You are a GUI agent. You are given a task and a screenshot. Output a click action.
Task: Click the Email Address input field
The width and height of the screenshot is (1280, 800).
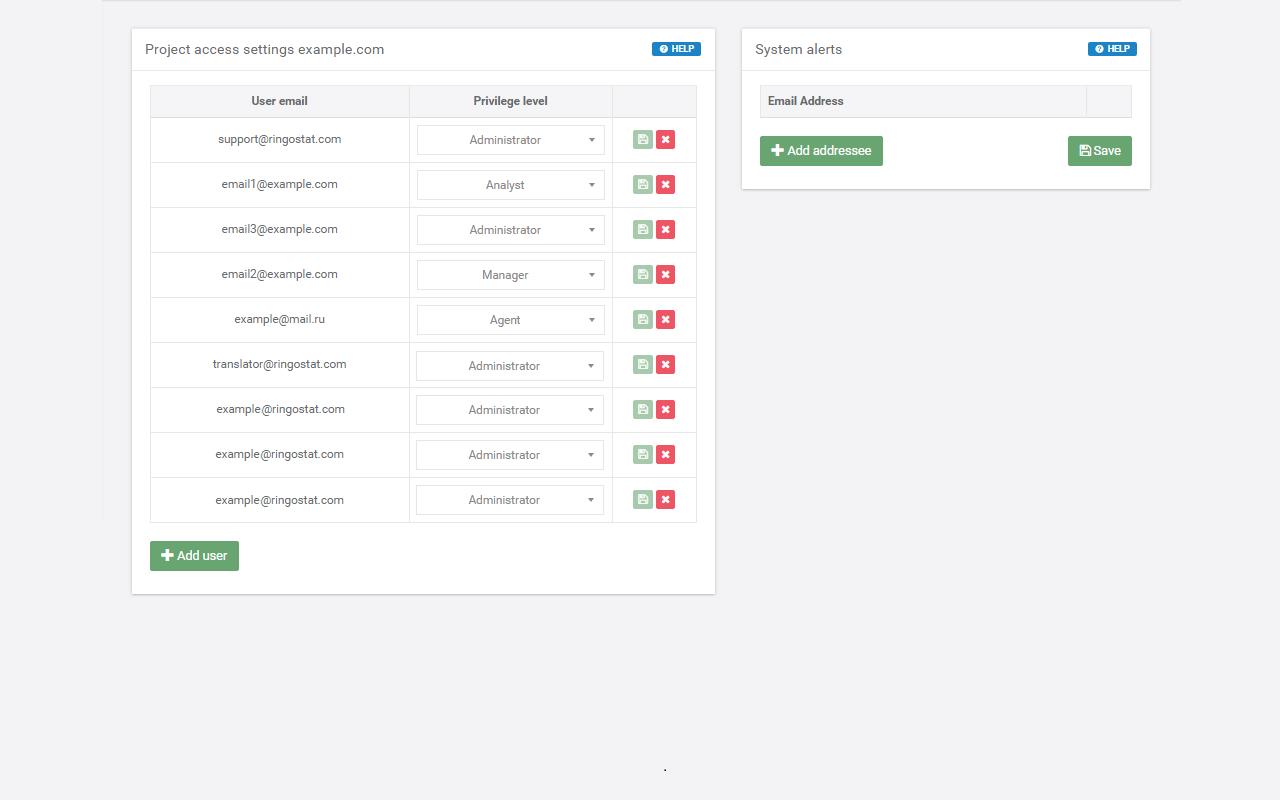coord(920,101)
